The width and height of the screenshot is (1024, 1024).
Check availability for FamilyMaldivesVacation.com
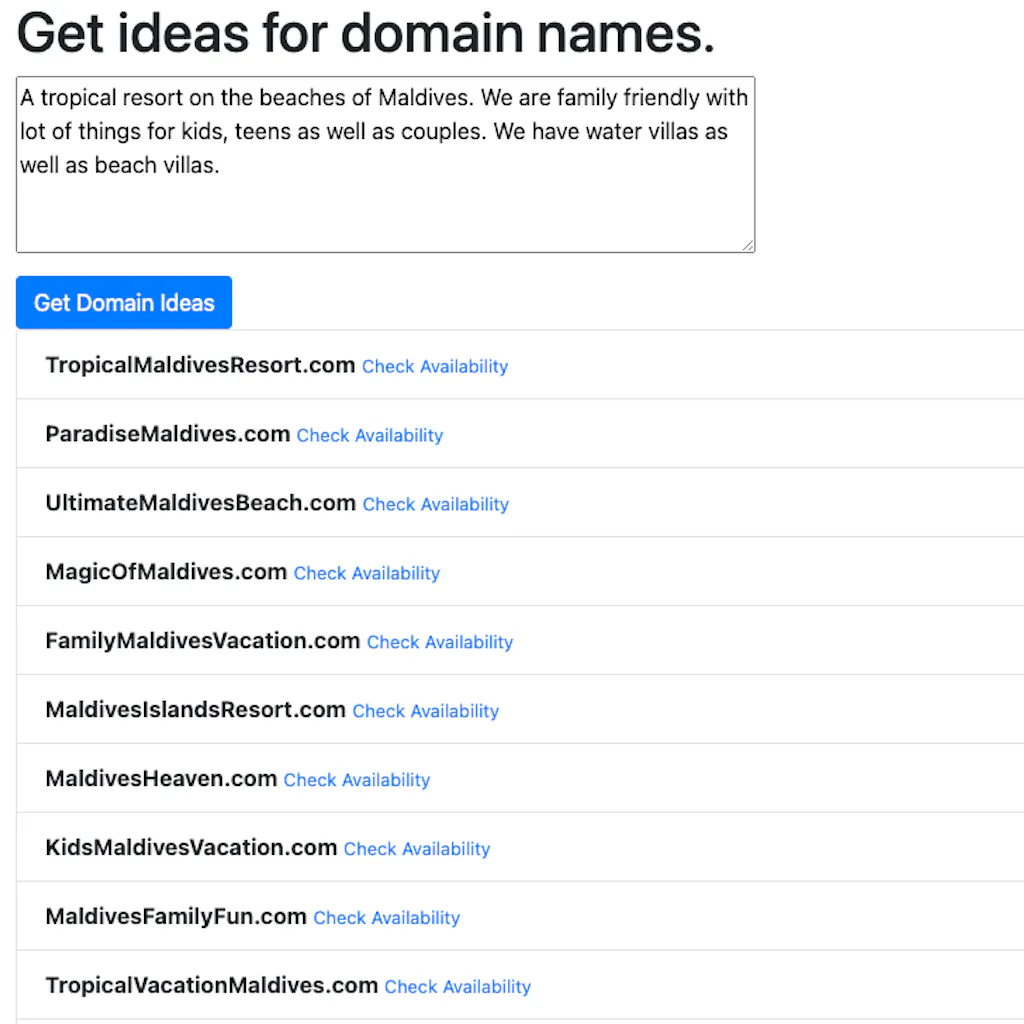(x=439, y=642)
